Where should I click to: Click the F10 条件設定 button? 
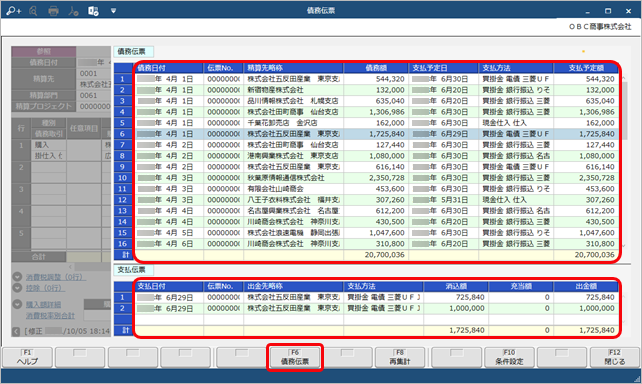509,357
